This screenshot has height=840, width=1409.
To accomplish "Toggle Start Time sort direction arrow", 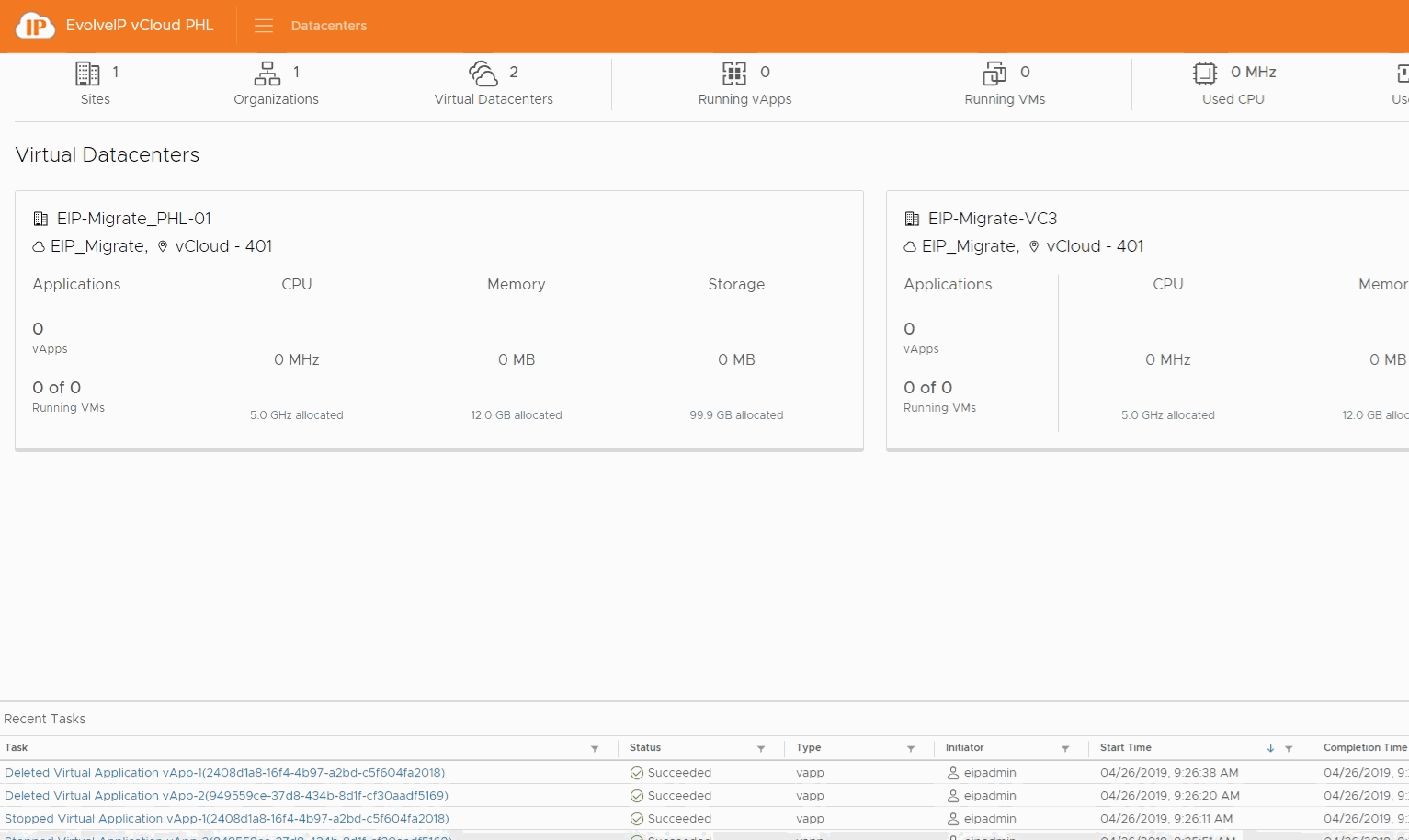I will pyautogui.click(x=1270, y=749).
